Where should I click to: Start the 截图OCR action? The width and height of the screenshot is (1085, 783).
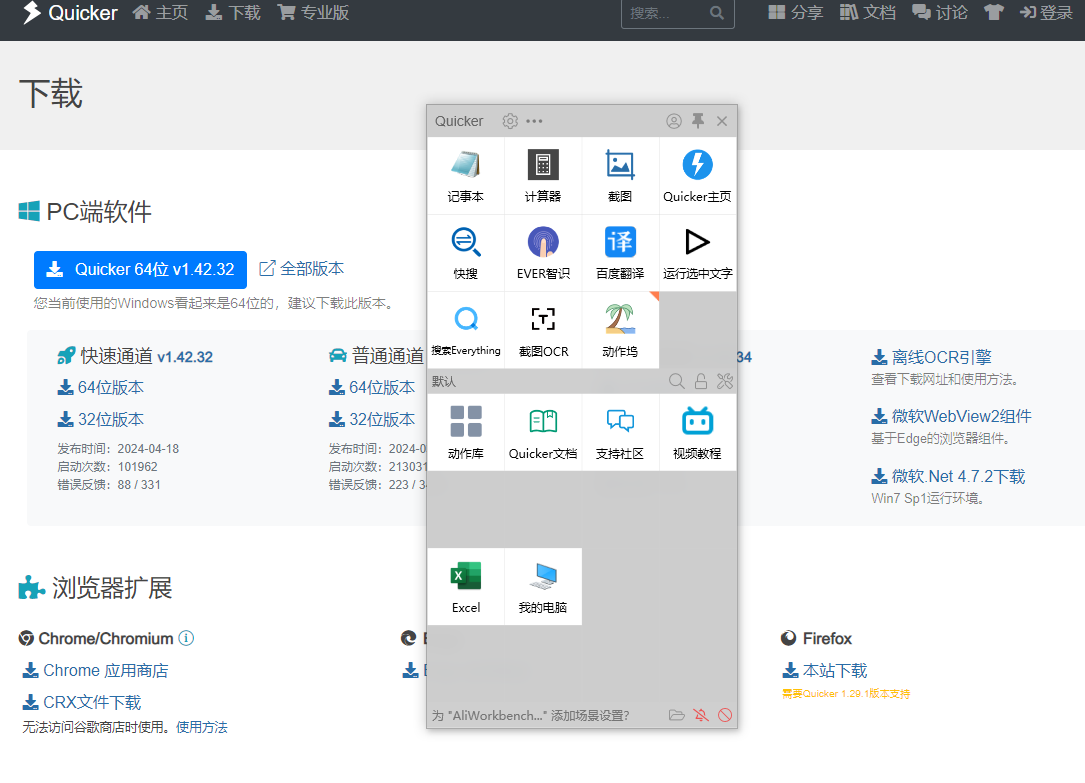[543, 330]
